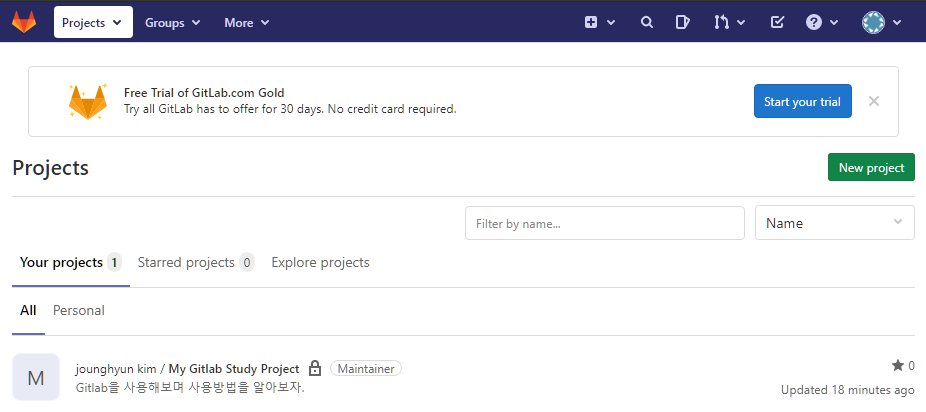Open the Help question mark menu
Screen dimensions: 926x412
[822, 22]
